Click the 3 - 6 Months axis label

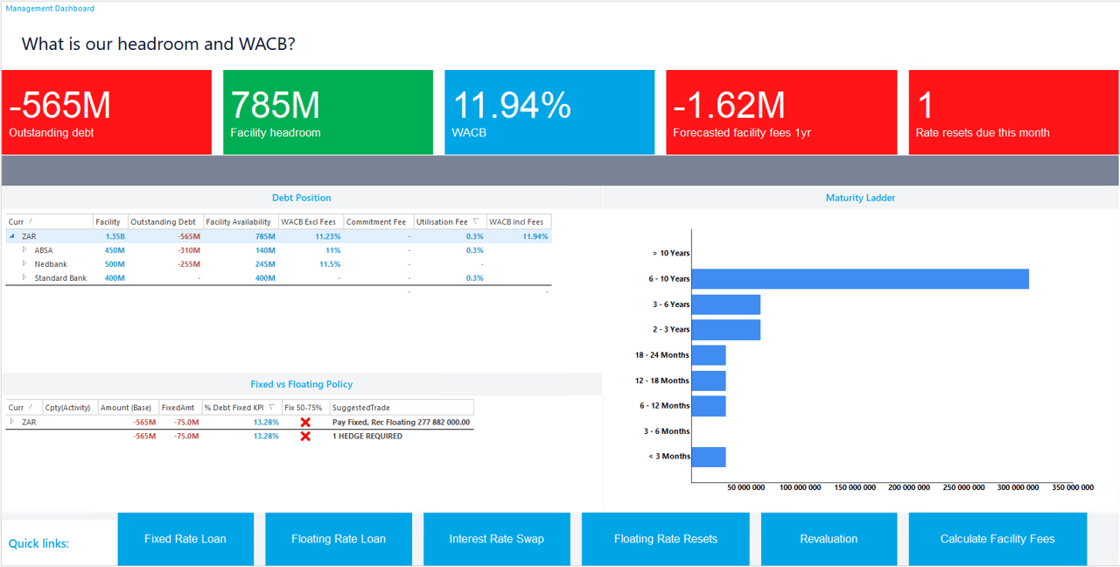[666, 431]
